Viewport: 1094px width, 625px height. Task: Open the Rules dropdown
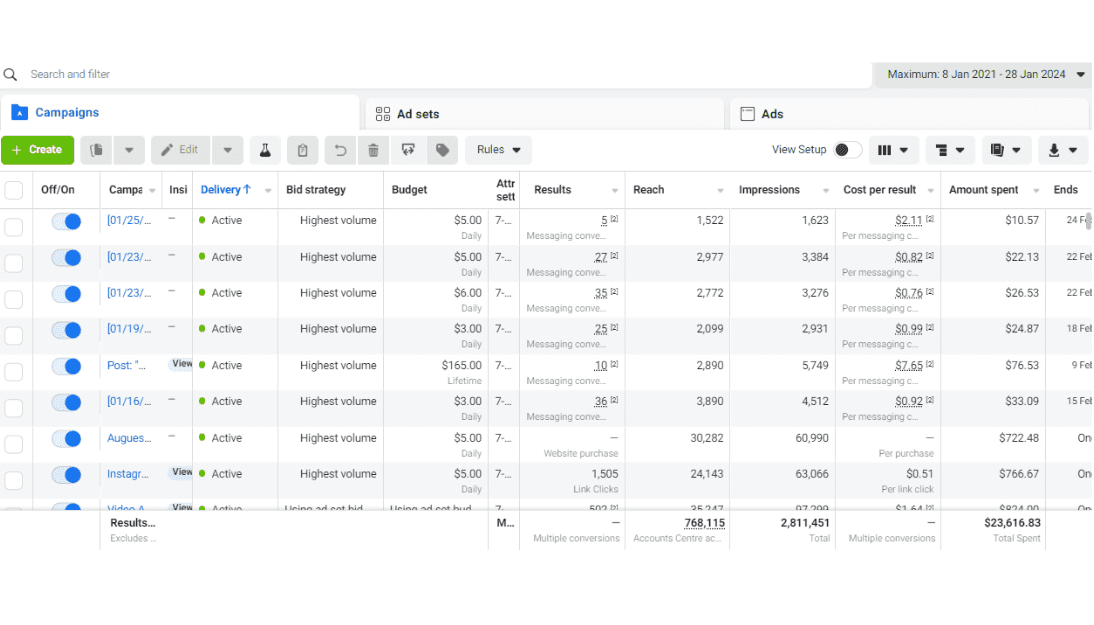point(498,150)
